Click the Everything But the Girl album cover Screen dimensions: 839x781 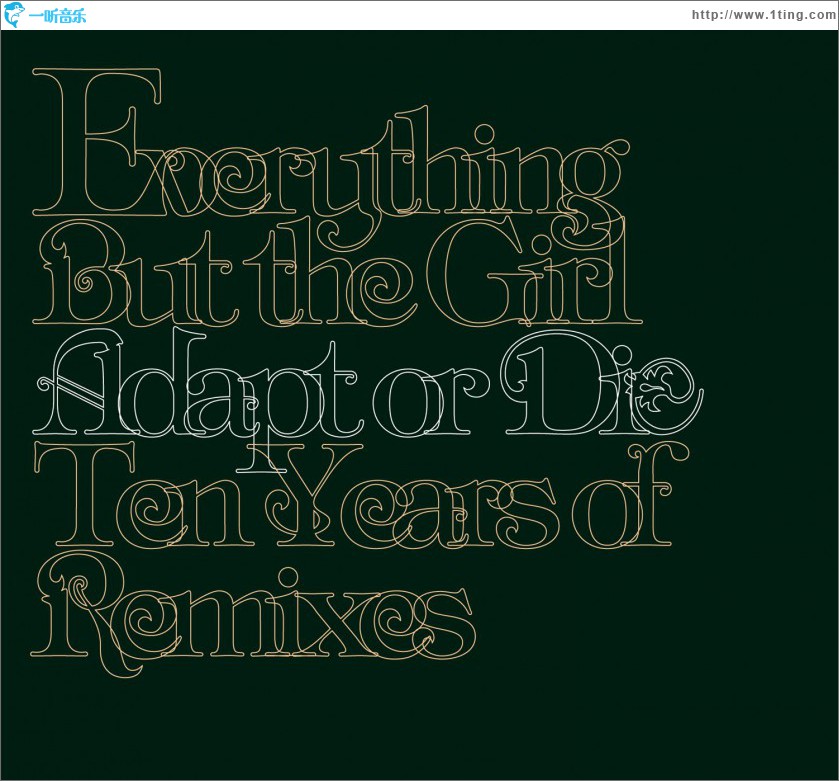pos(420,405)
